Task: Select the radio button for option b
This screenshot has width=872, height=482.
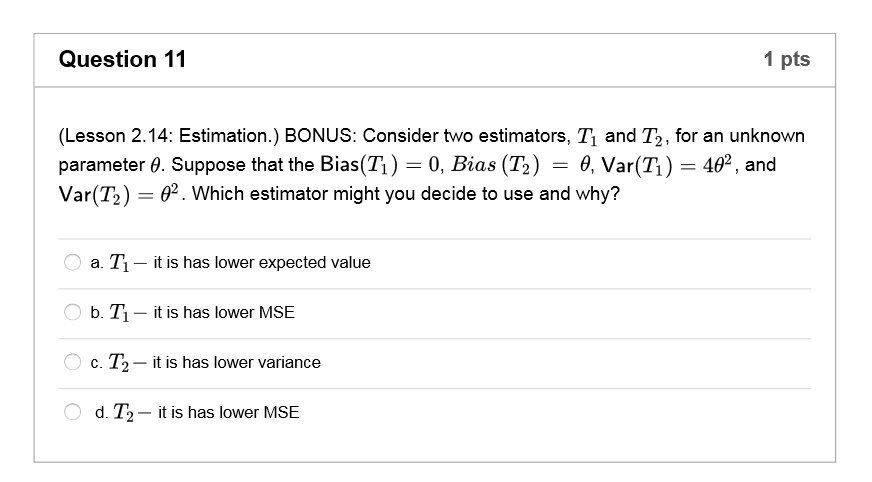Action: point(72,312)
